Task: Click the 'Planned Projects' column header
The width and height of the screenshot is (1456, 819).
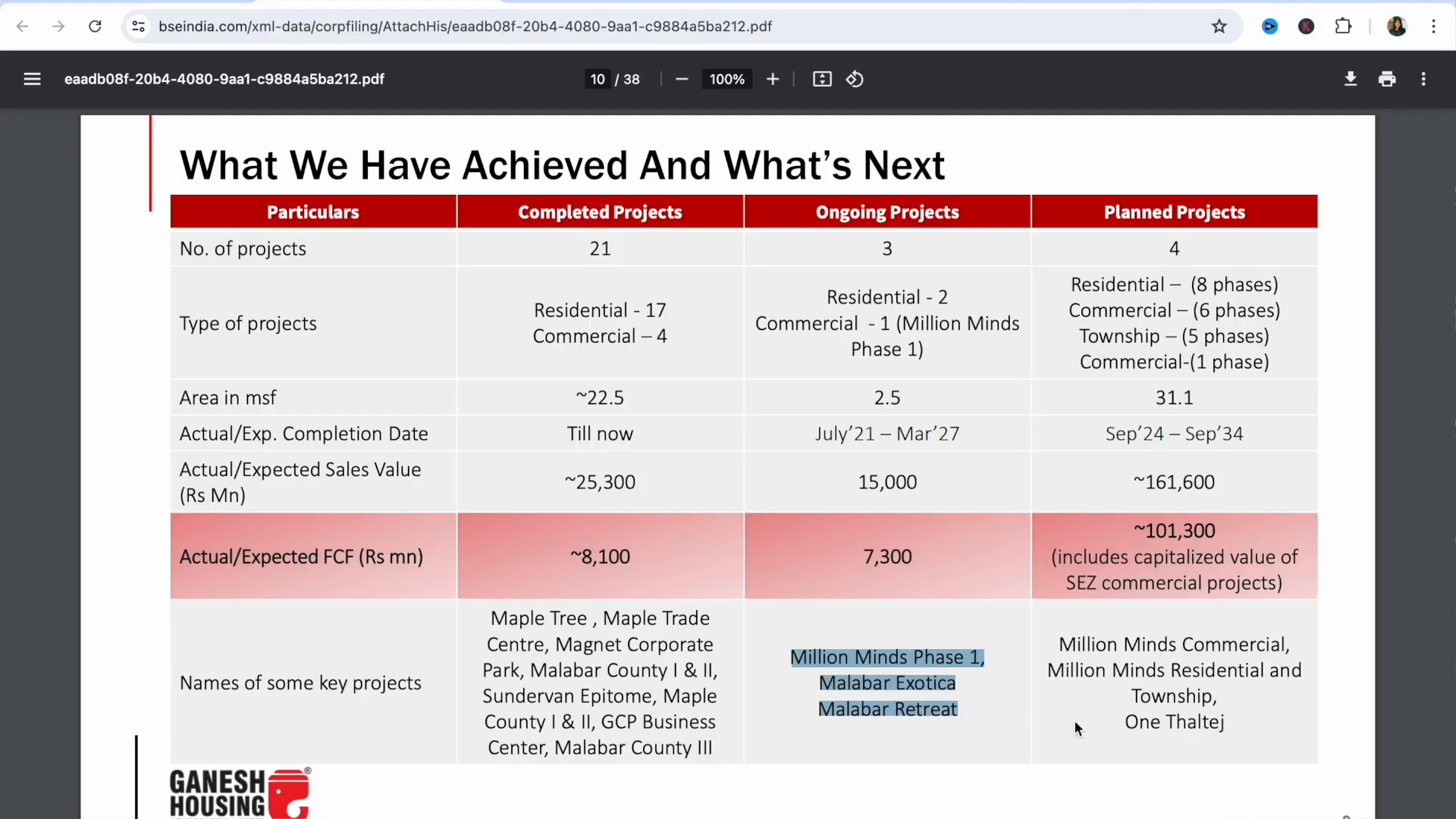Action: click(1175, 212)
